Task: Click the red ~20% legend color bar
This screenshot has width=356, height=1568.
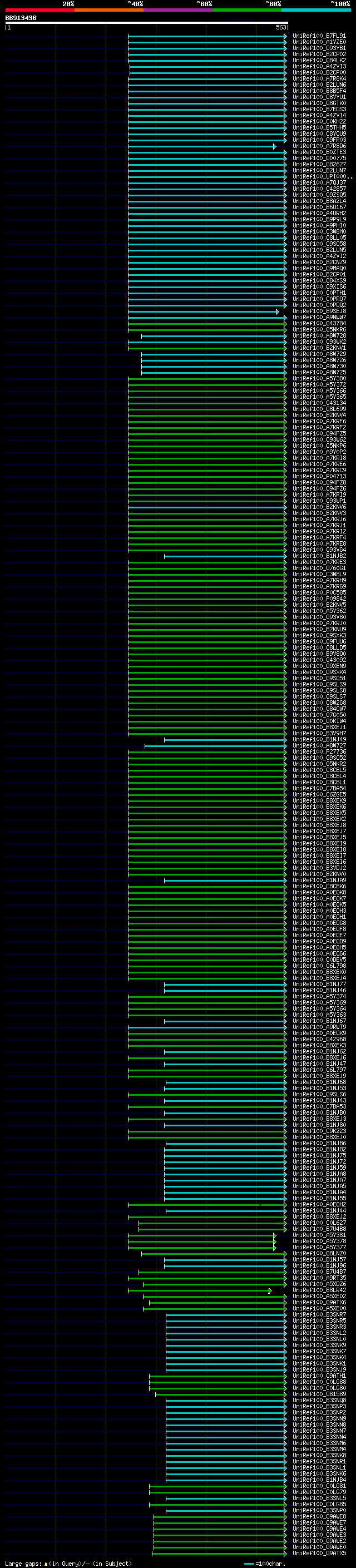Action: [x=39, y=11]
